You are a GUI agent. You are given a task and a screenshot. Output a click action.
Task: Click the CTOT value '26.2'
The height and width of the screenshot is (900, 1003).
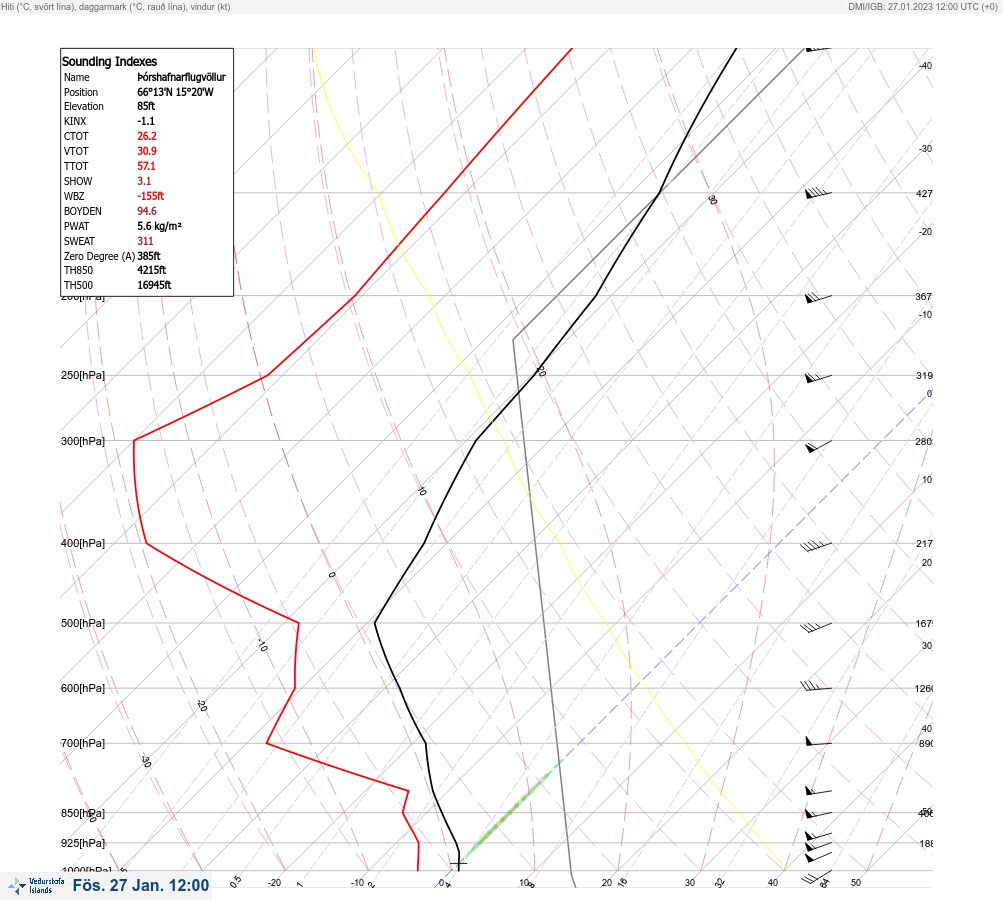[x=146, y=136]
